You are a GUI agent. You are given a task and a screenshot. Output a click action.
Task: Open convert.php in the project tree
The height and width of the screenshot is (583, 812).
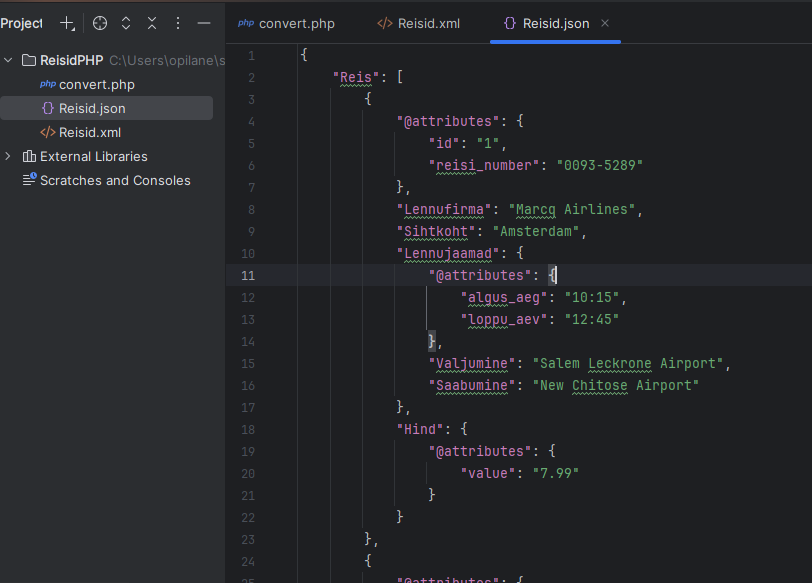(x=96, y=85)
